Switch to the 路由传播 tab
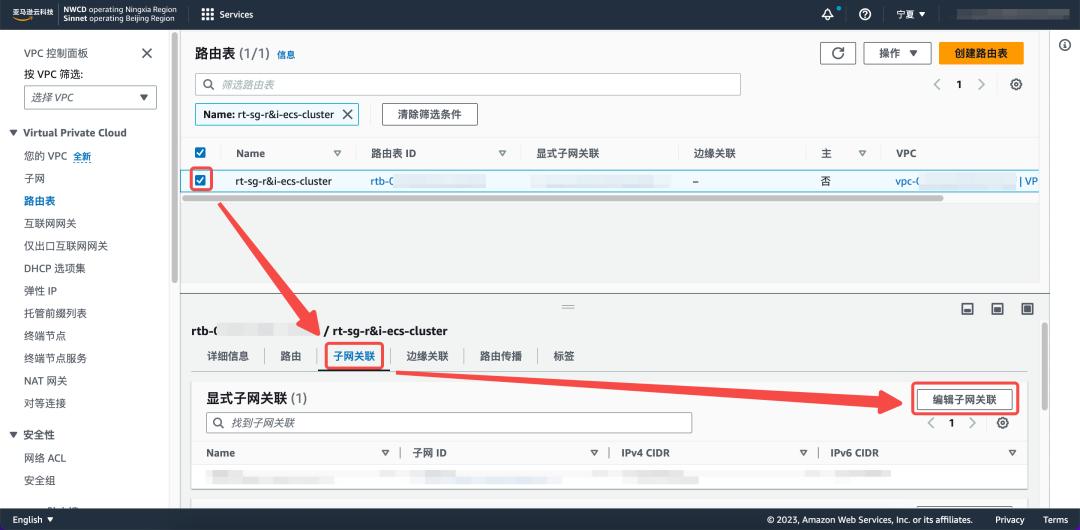The height and width of the screenshot is (530, 1080). [501, 356]
